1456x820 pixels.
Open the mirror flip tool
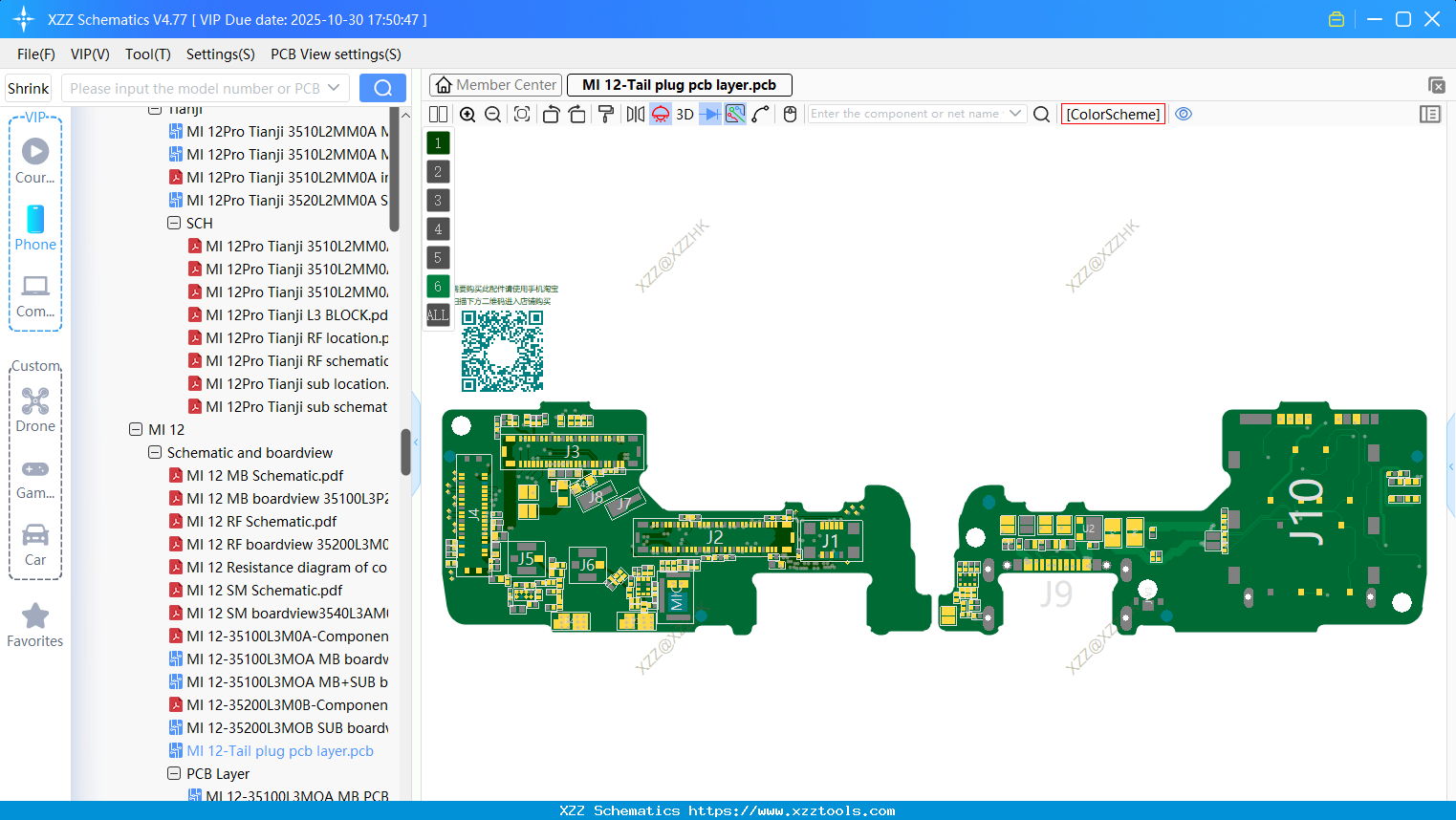click(634, 114)
